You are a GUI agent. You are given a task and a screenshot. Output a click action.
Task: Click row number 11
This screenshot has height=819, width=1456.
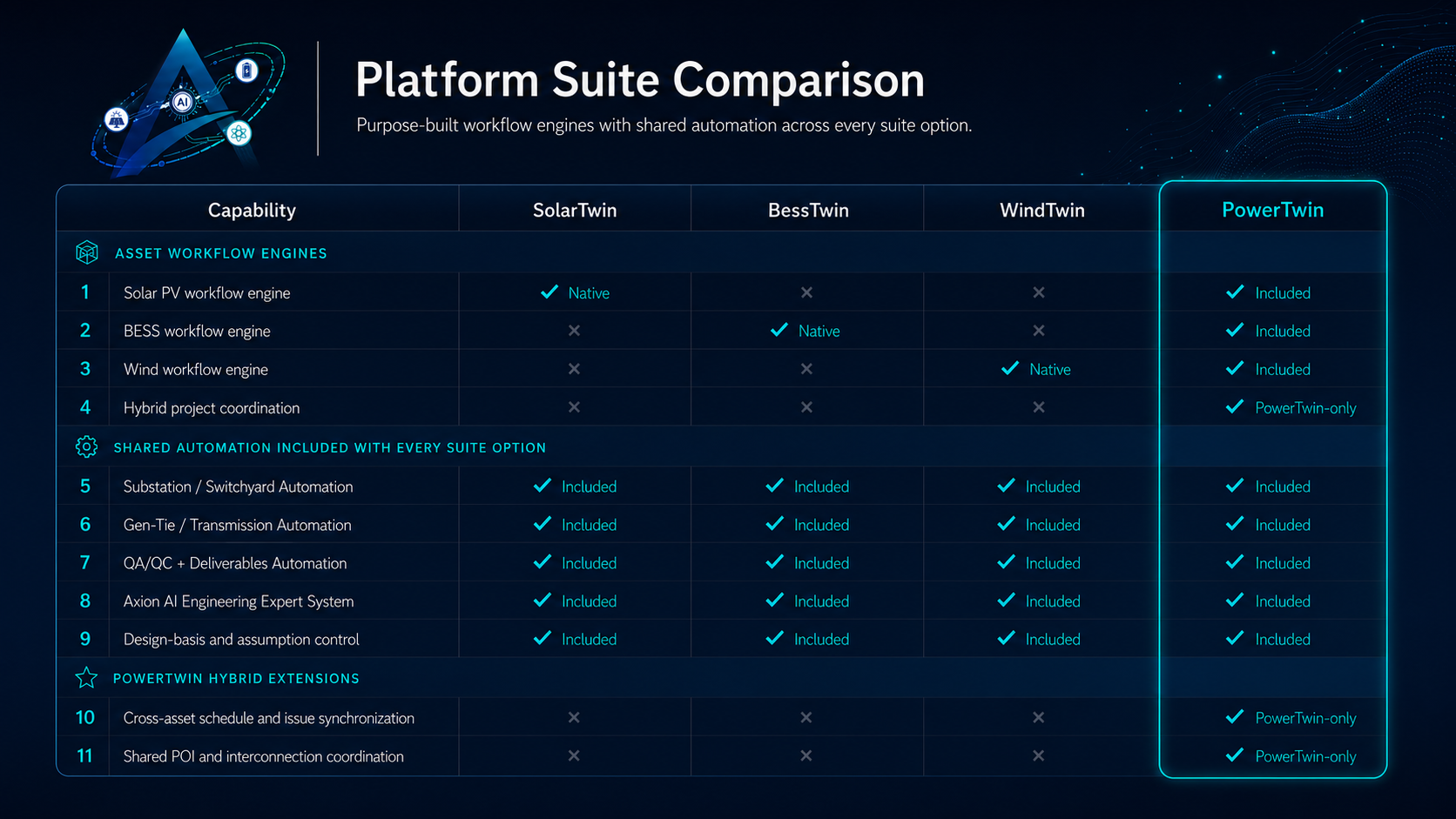[84, 755]
